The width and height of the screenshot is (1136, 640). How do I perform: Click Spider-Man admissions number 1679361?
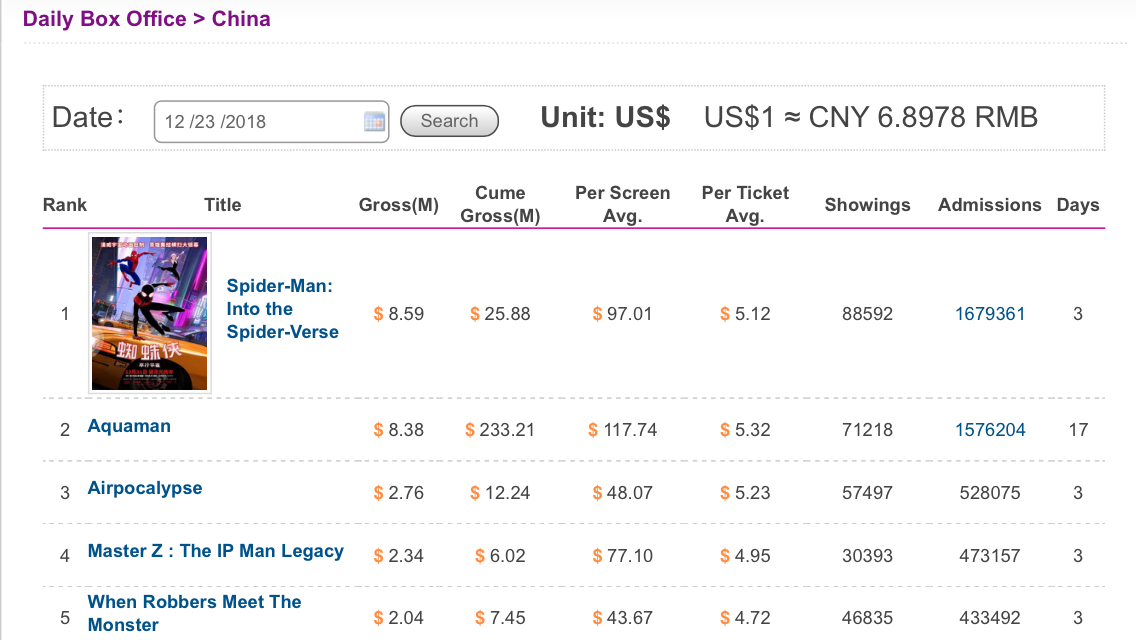[990, 314]
